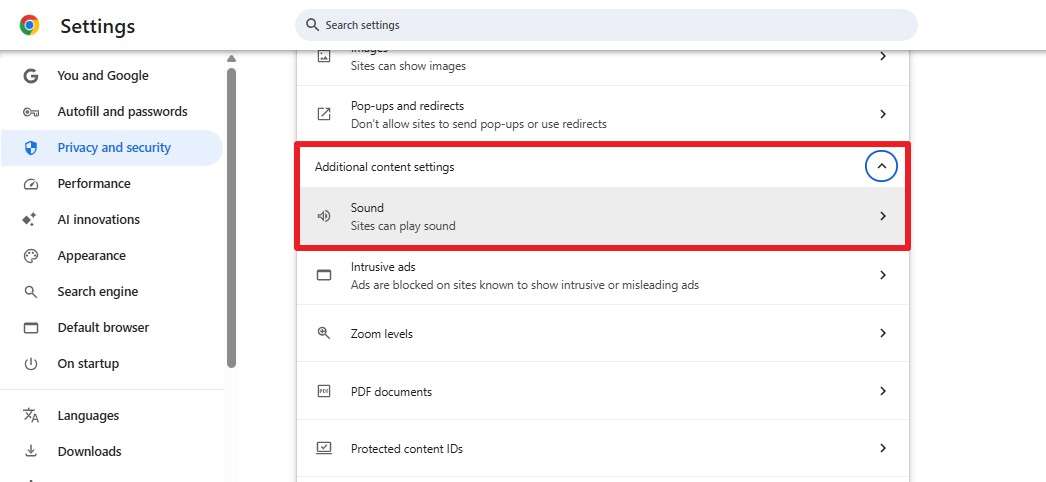Image resolution: width=1046 pixels, height=482 pixels.
Task: Open Languages settings
Action: (x=111, y=415)
